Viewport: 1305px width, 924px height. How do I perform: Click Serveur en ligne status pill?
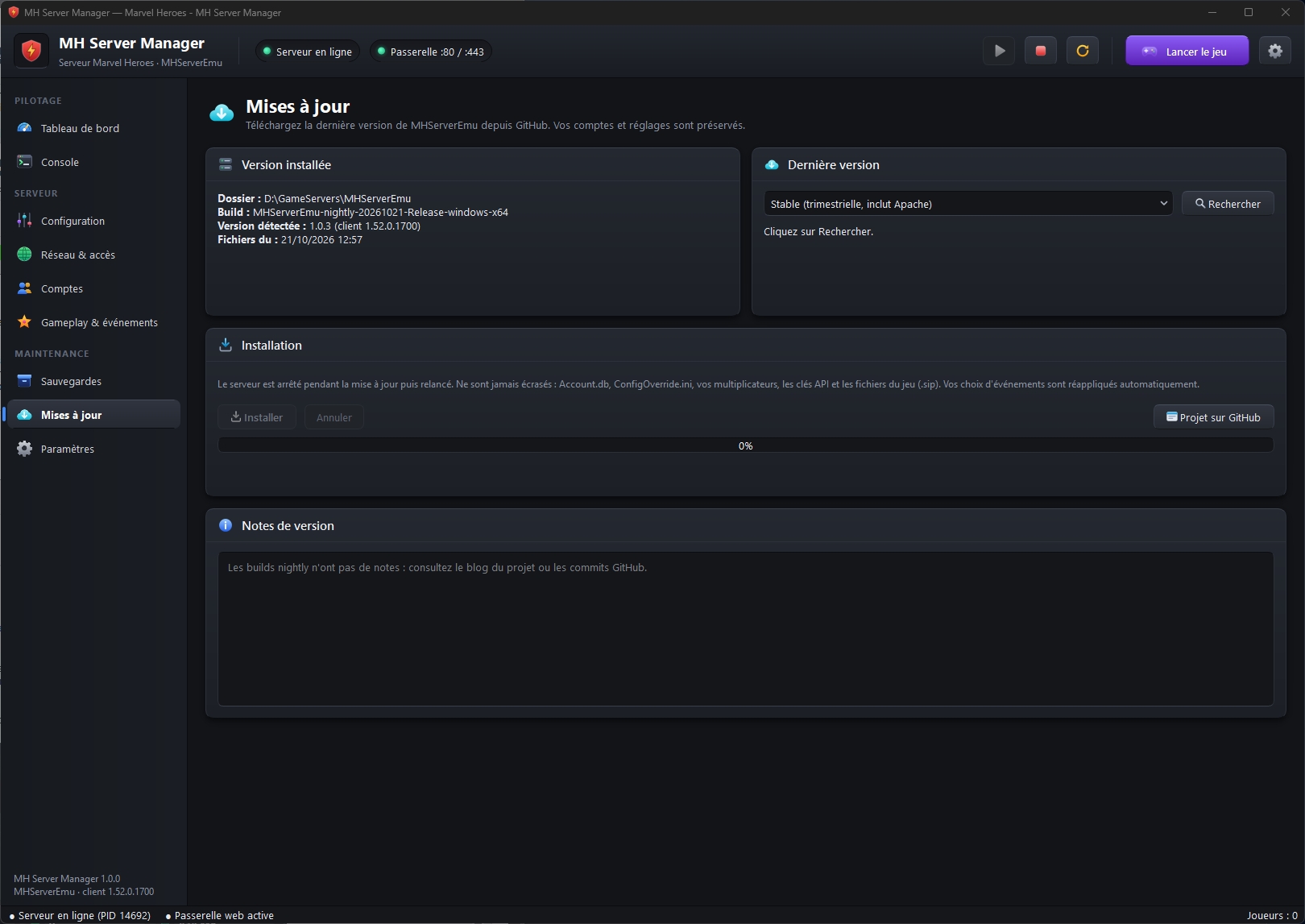click(308, 52)
